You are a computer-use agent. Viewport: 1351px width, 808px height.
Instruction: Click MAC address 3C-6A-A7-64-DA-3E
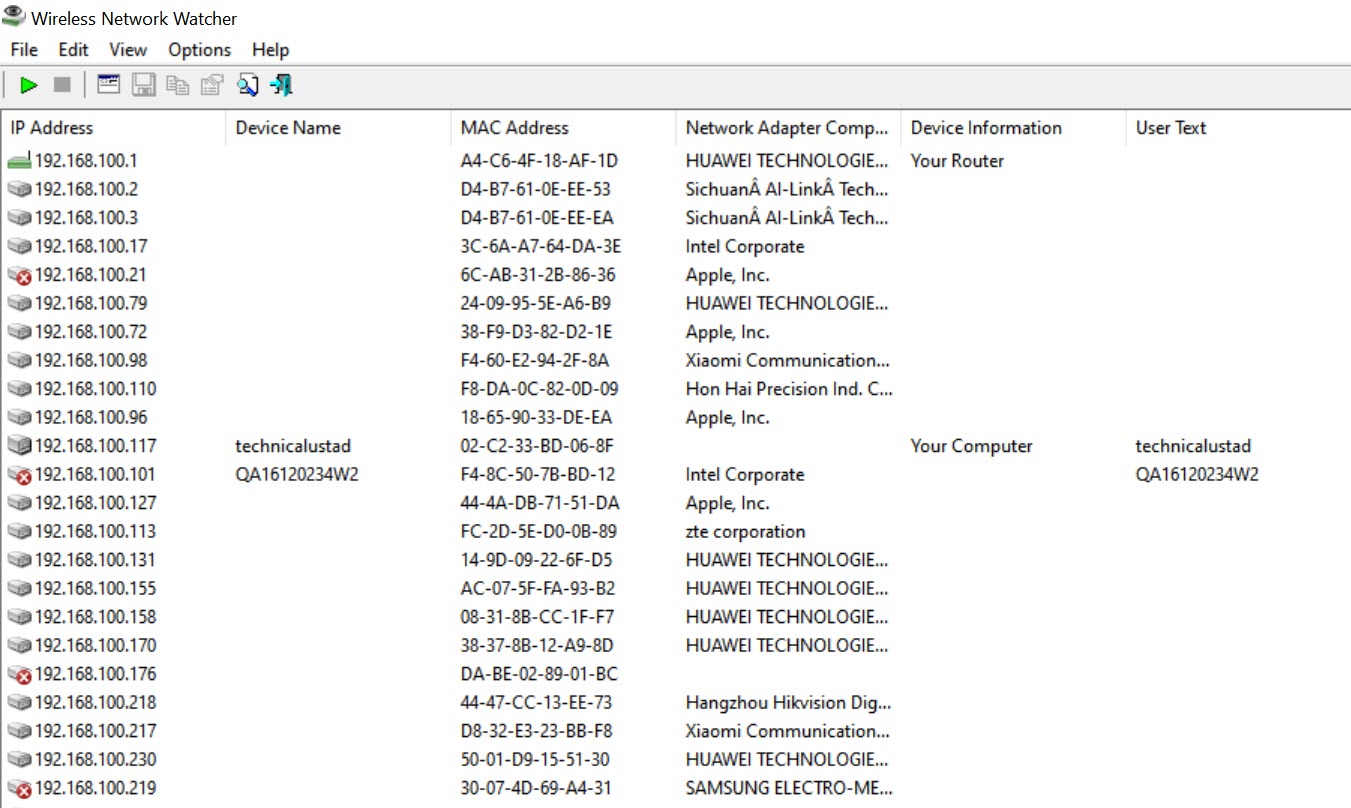pos(540,246)
